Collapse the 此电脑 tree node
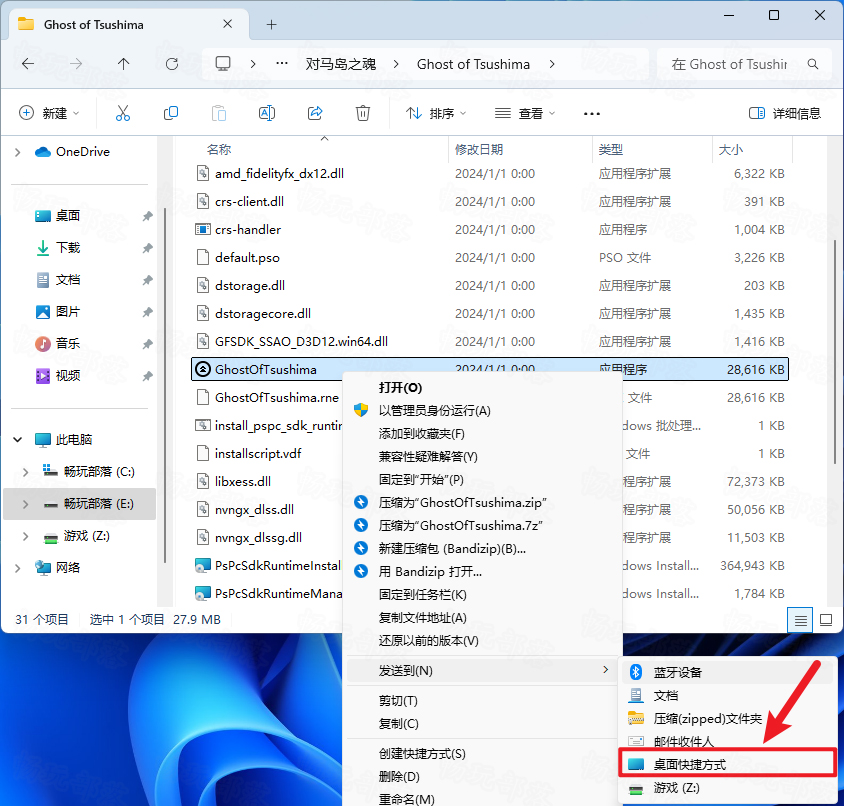Viewport: 844px width, 806px height. pos(18,440)
